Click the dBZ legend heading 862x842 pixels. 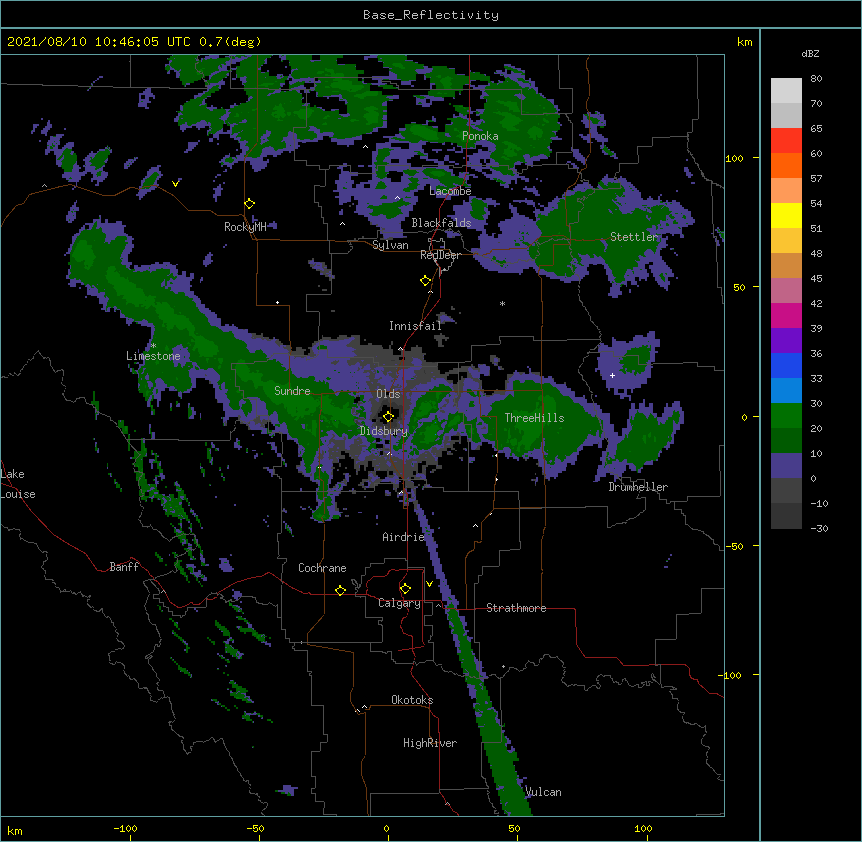[x=810, y=53]
